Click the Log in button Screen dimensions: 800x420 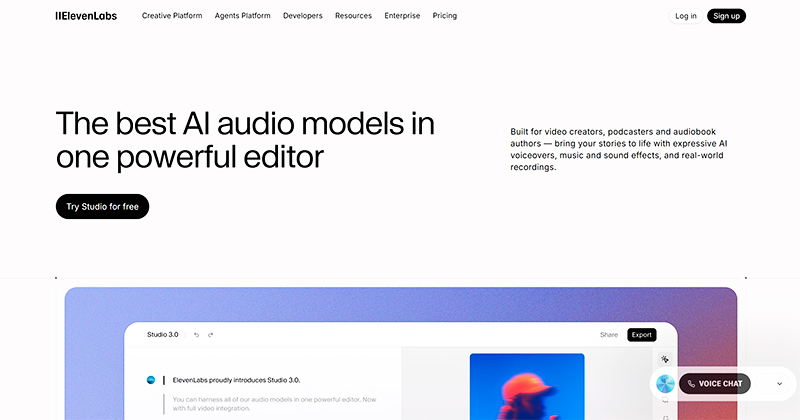pos(686,16)
